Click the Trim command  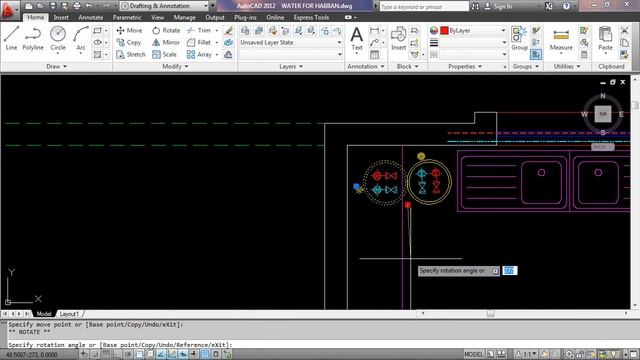point(199,31)
